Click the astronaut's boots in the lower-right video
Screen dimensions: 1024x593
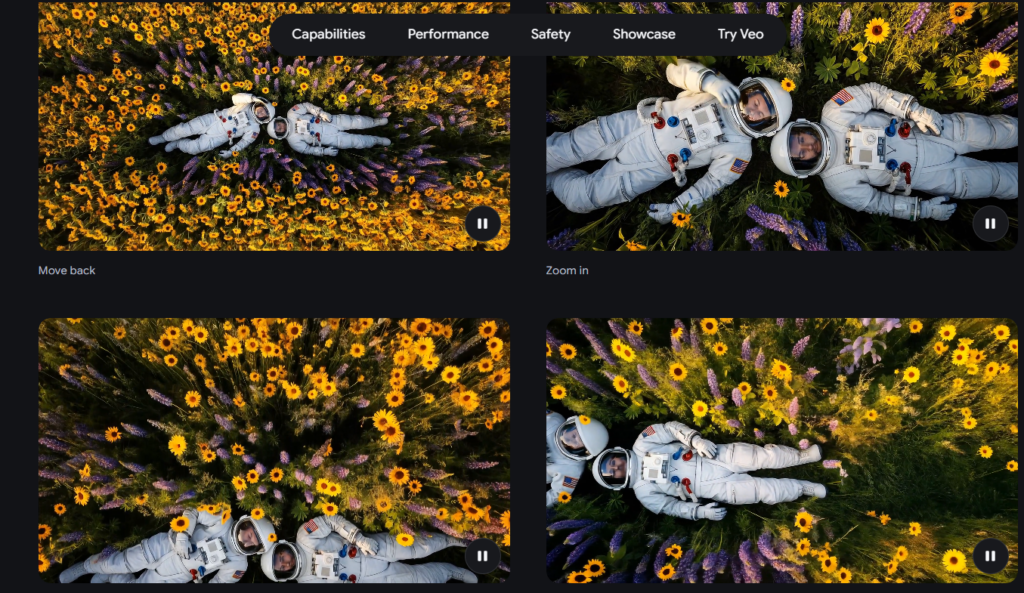[814, 470]
